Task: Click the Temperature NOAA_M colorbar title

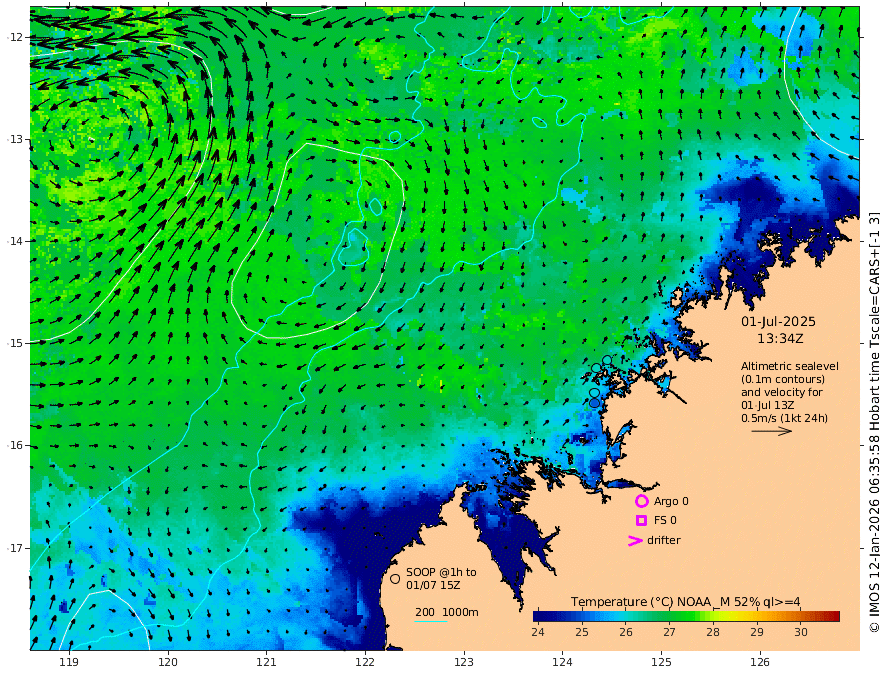Action: [x=686, y=602]
